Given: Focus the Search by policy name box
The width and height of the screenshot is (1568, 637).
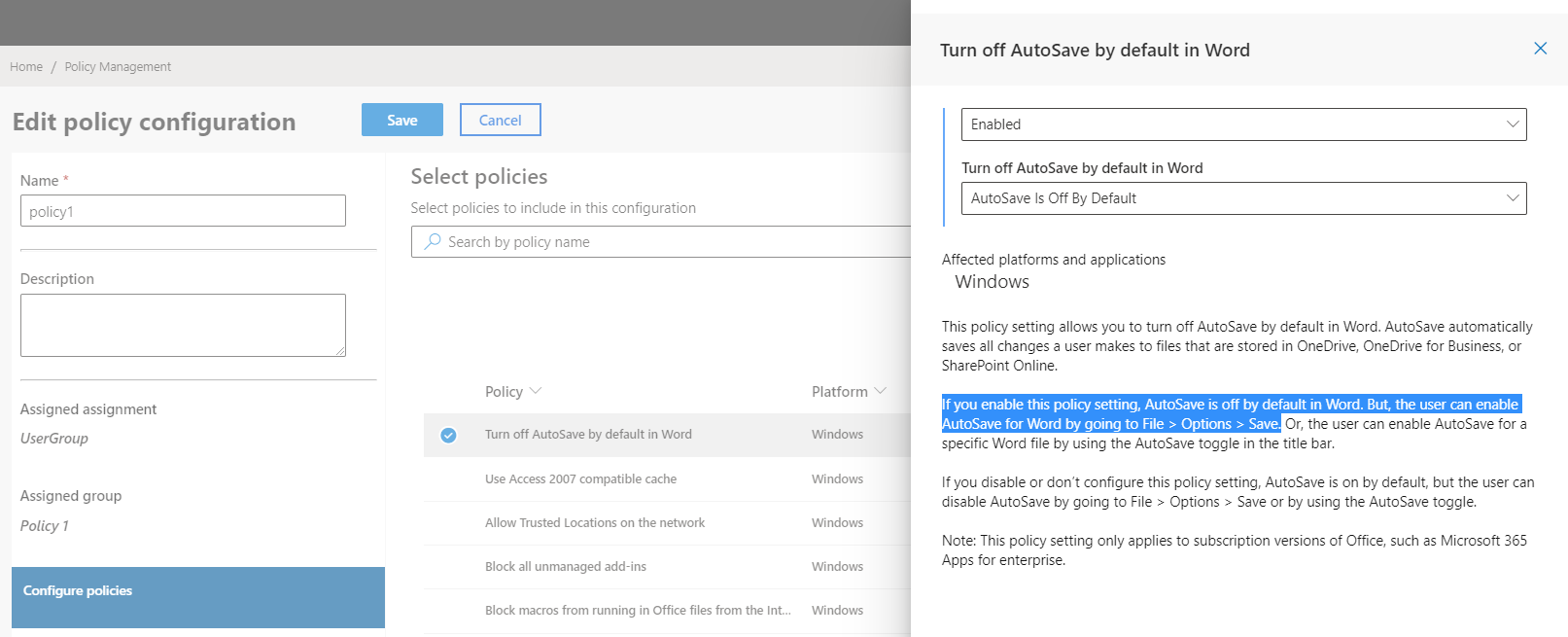Looking at the screenshot, I should tap(661, 241).
